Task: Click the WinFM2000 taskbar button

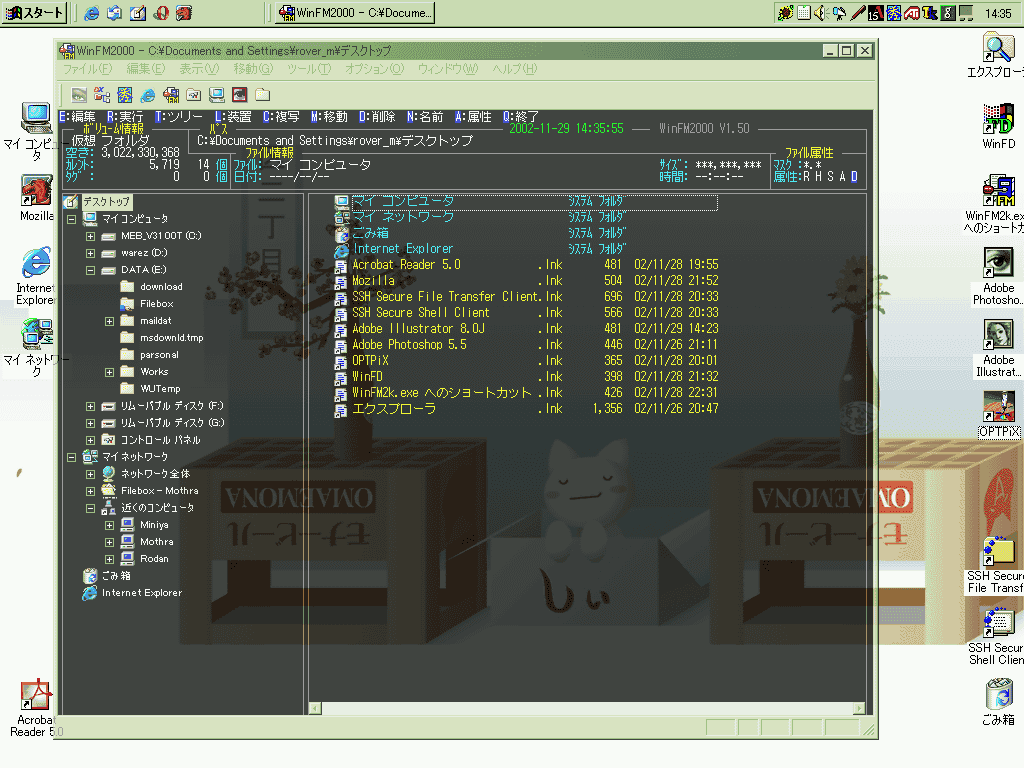Action: point(355,13)
